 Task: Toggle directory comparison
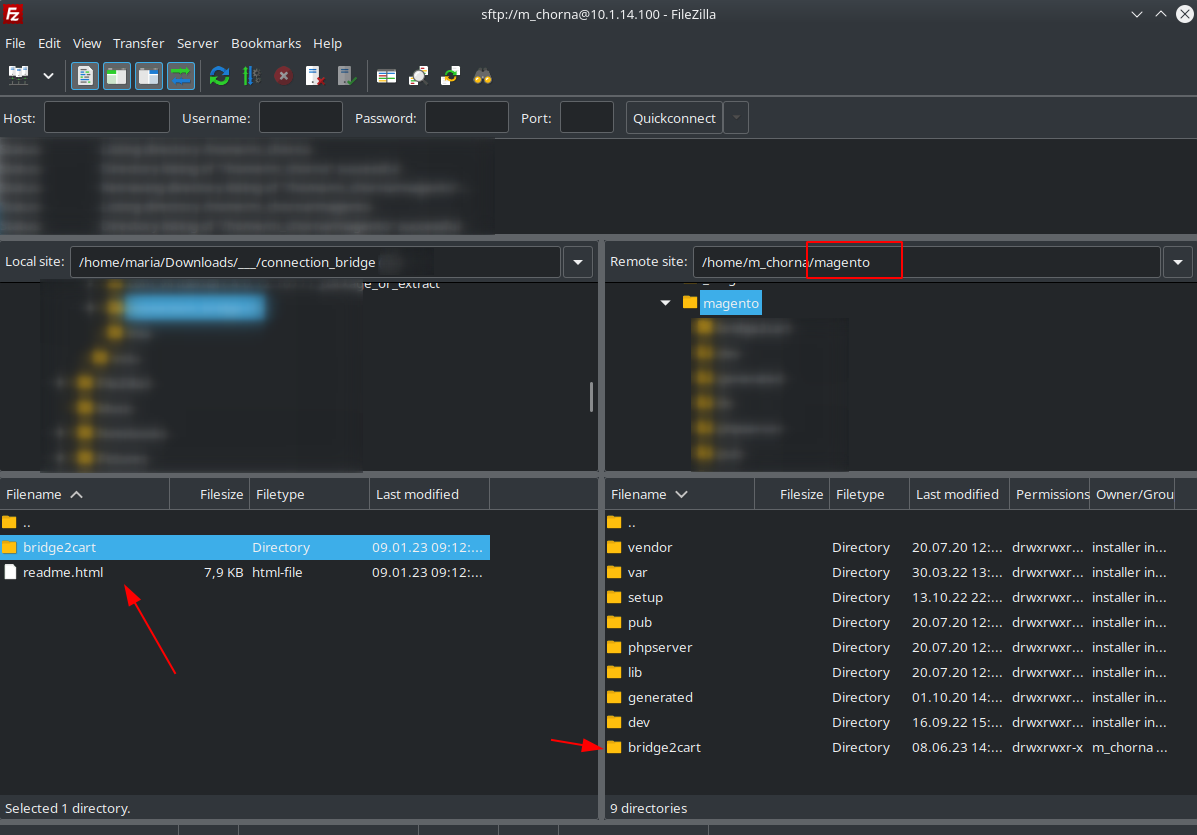tap(418, 76)
